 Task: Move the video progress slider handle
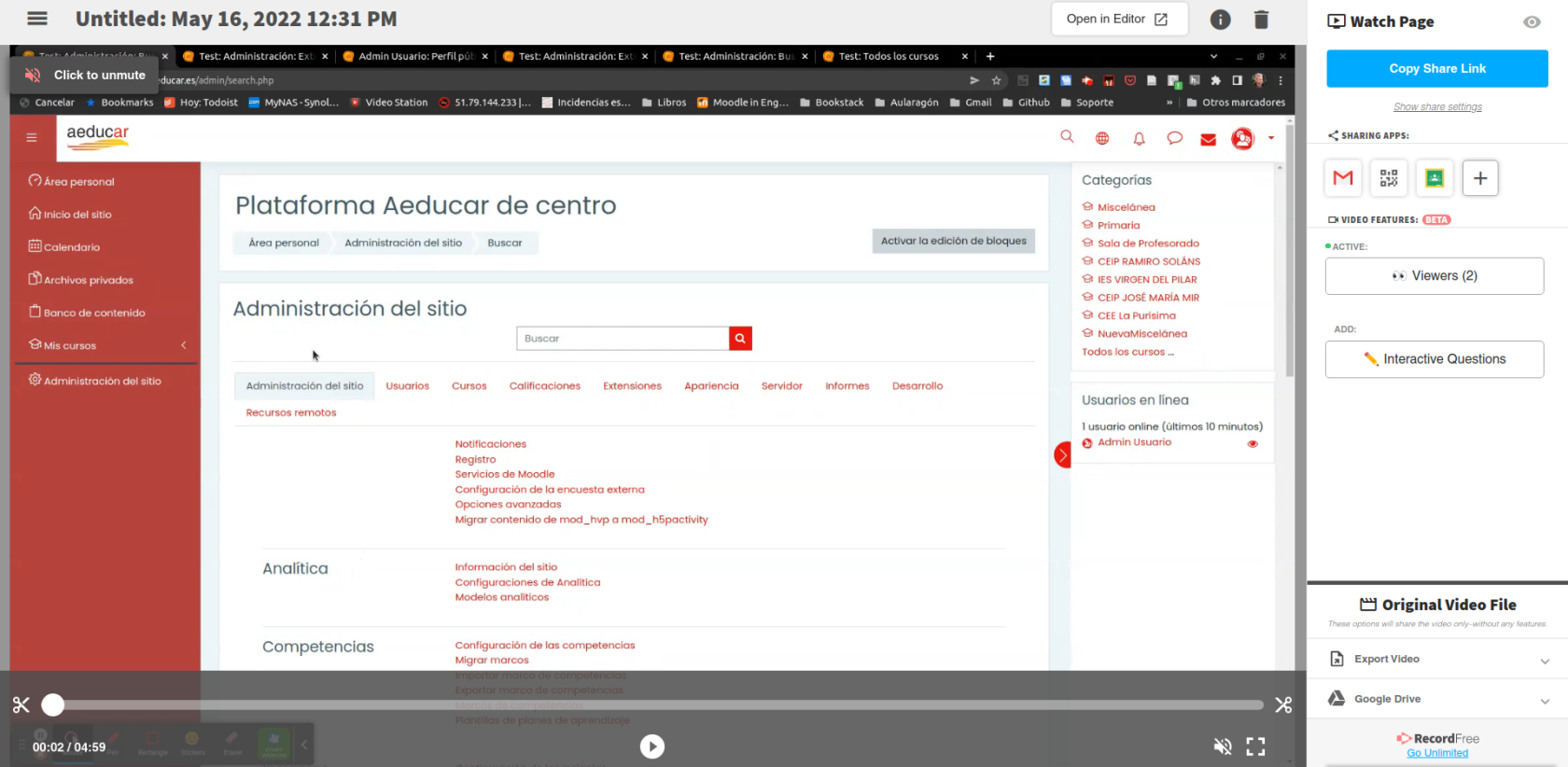(53, 705)
